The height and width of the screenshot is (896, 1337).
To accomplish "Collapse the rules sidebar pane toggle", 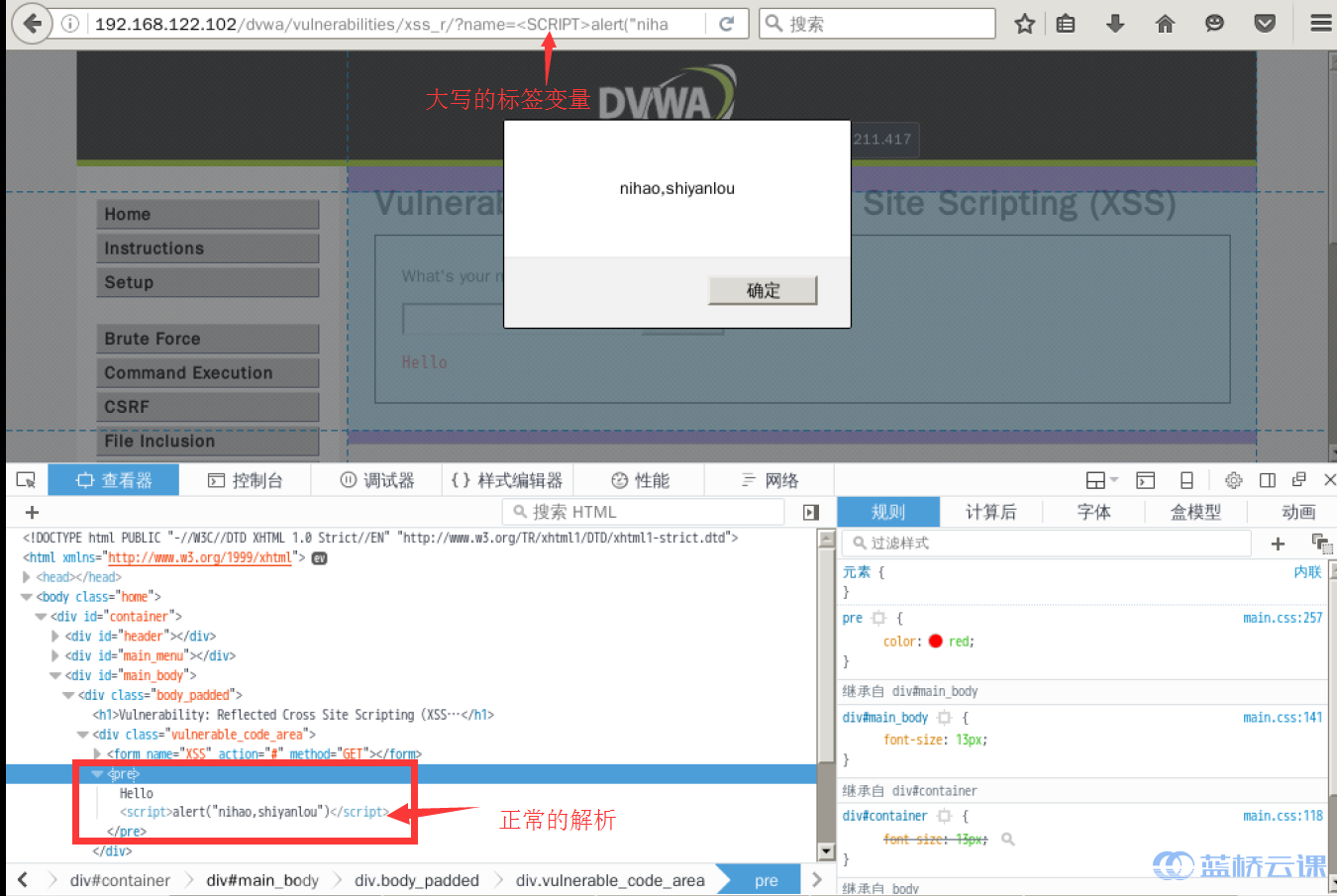I will [x=811, y=512].
